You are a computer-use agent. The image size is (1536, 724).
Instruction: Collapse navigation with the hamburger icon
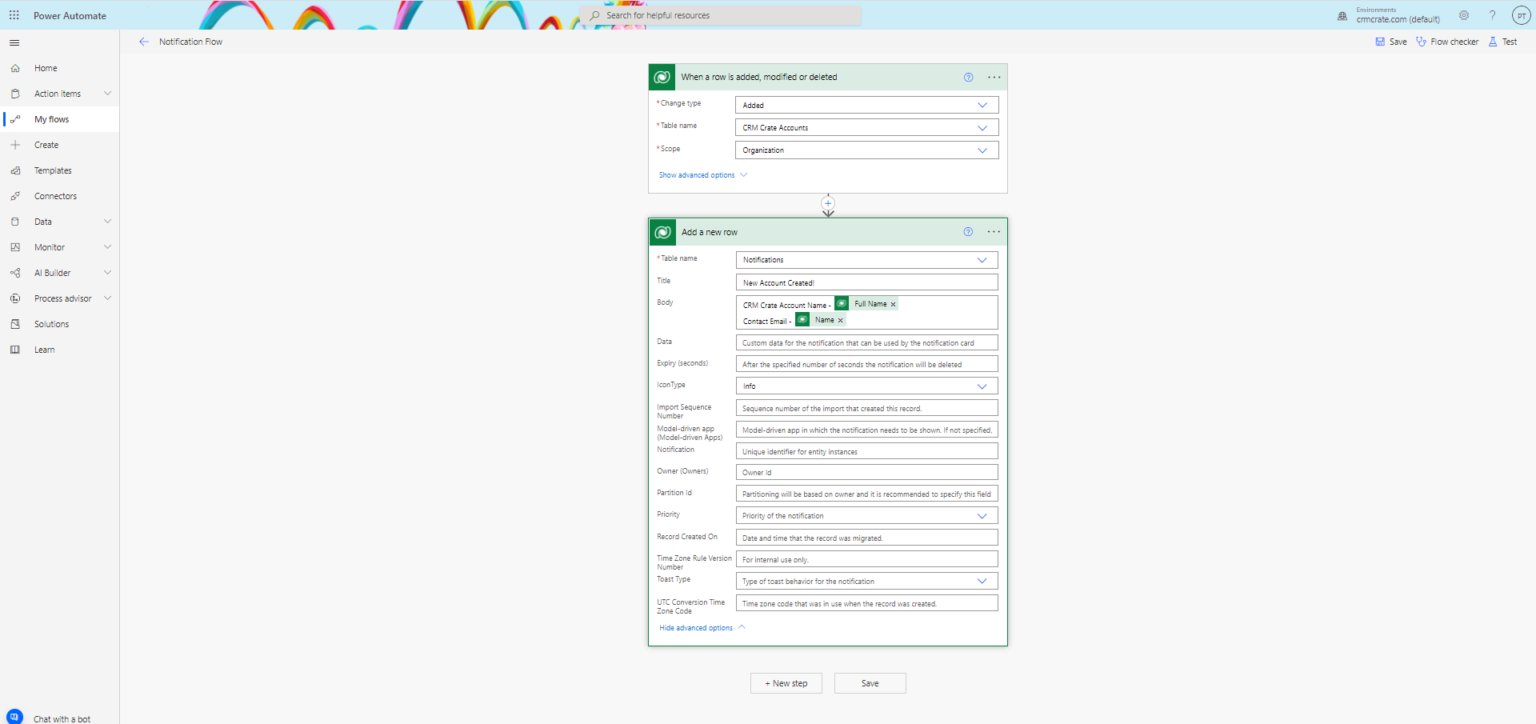(14, 42)
